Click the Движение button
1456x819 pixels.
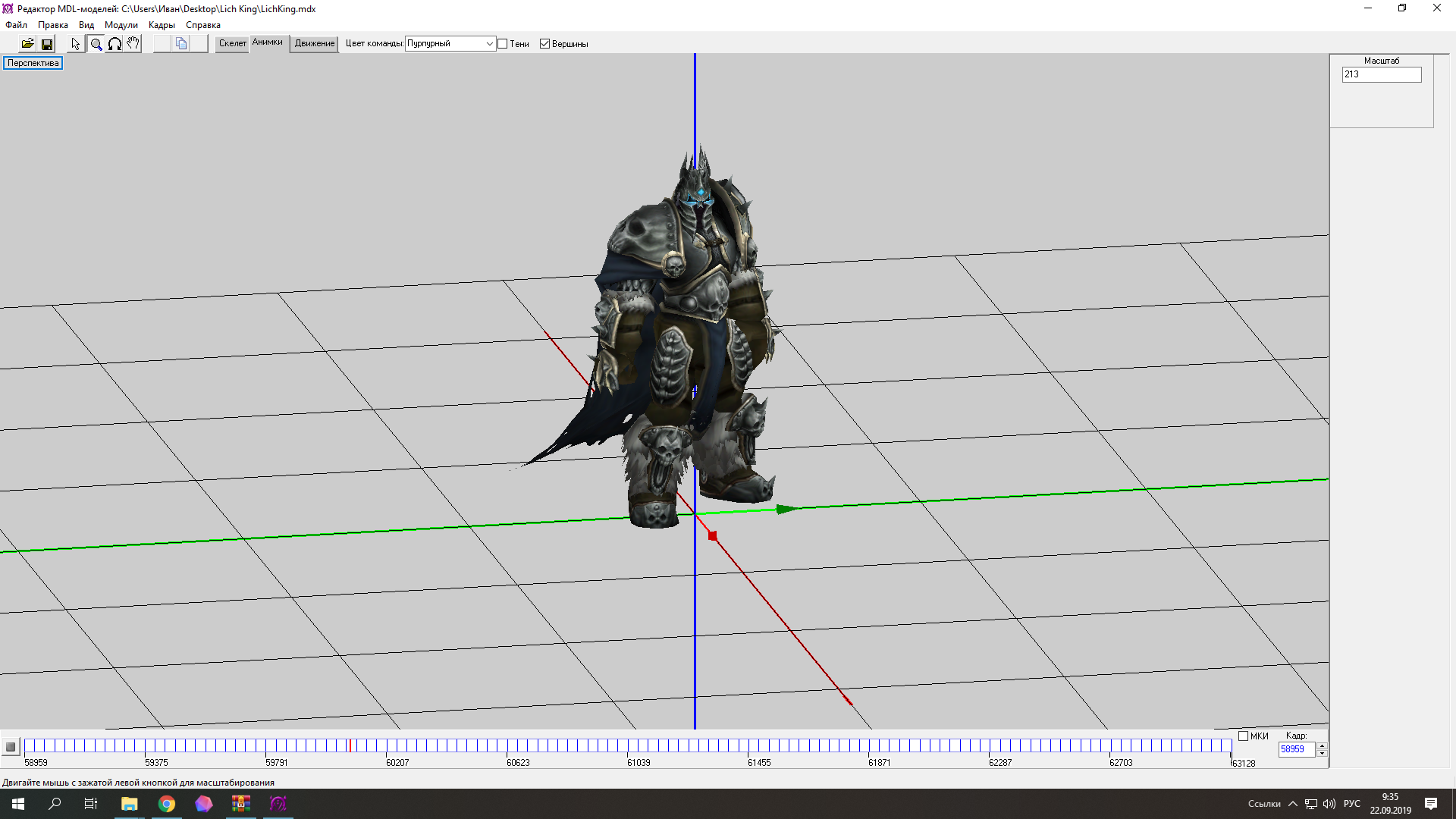314,44
